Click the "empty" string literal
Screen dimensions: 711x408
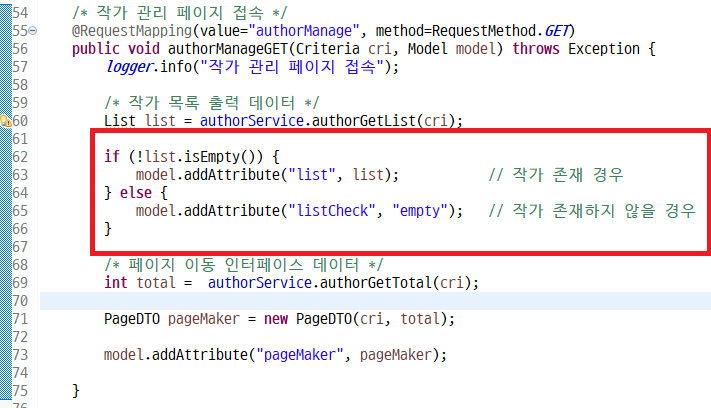tap(420, 211)
